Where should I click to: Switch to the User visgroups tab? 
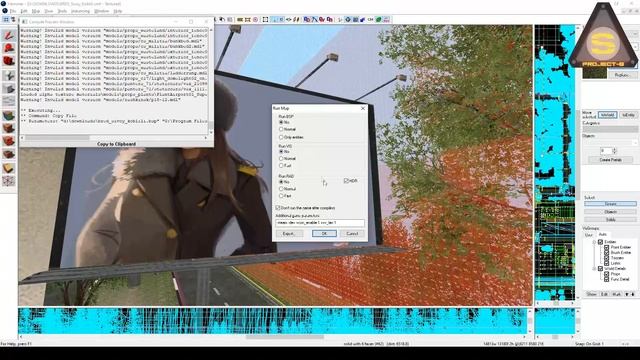pos(589,235)
